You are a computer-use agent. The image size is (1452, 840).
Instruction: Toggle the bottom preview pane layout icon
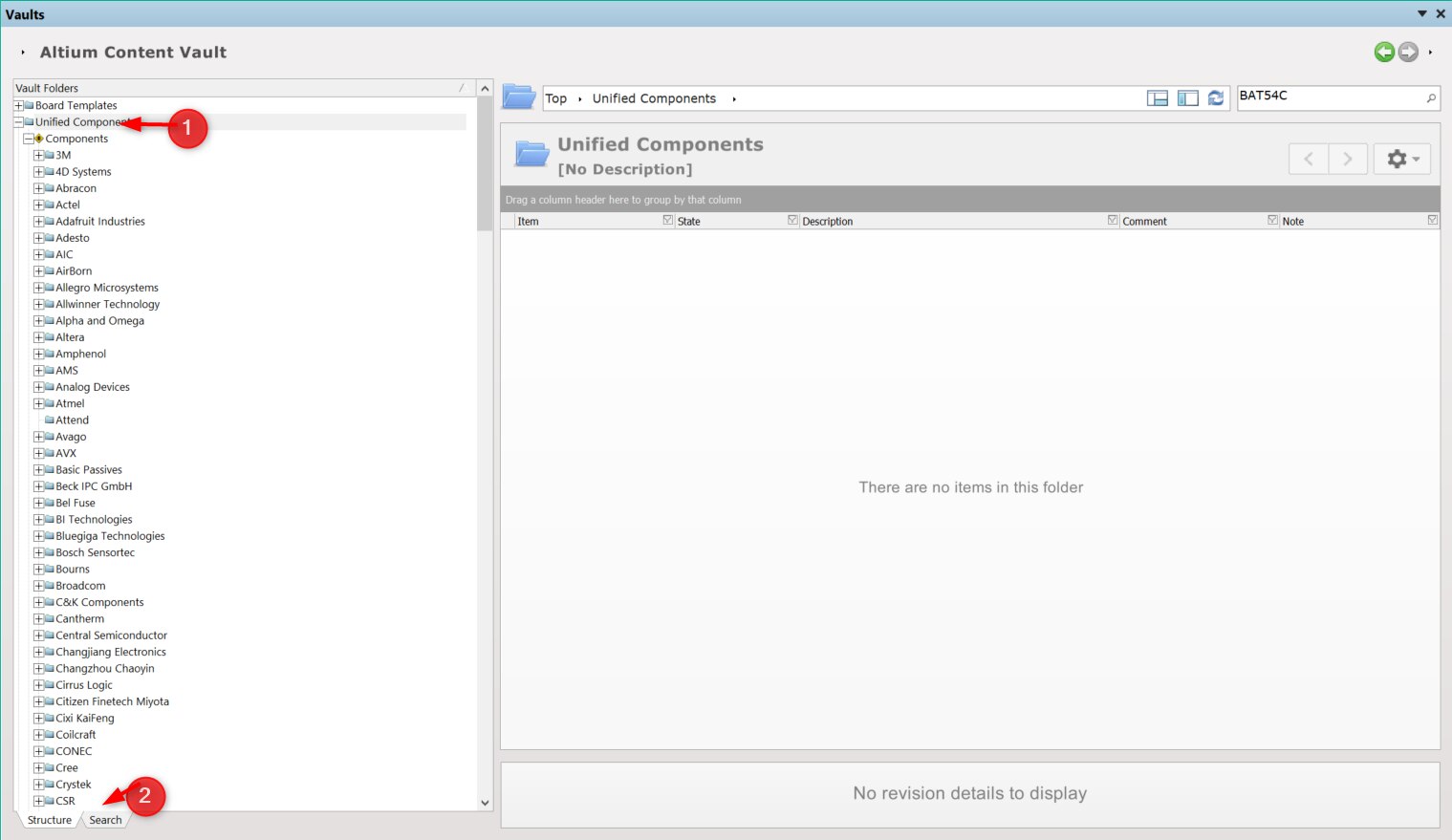(x=1158, y=98)
